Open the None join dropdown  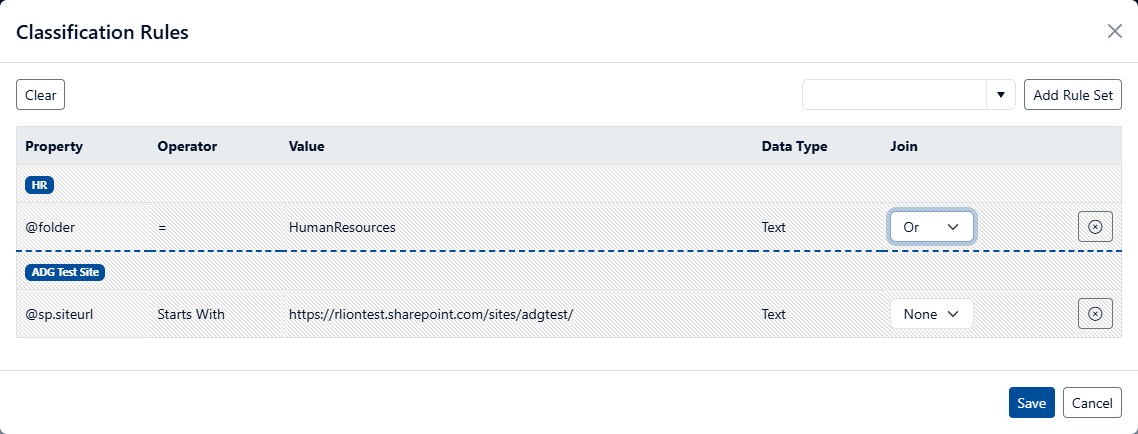click(931, 314)
